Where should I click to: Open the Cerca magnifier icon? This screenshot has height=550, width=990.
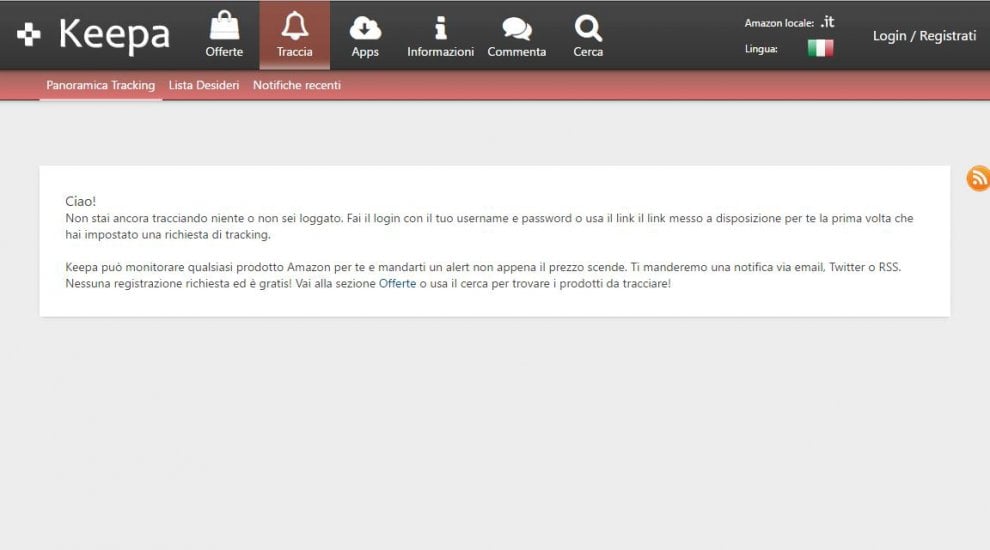point(588,28)
